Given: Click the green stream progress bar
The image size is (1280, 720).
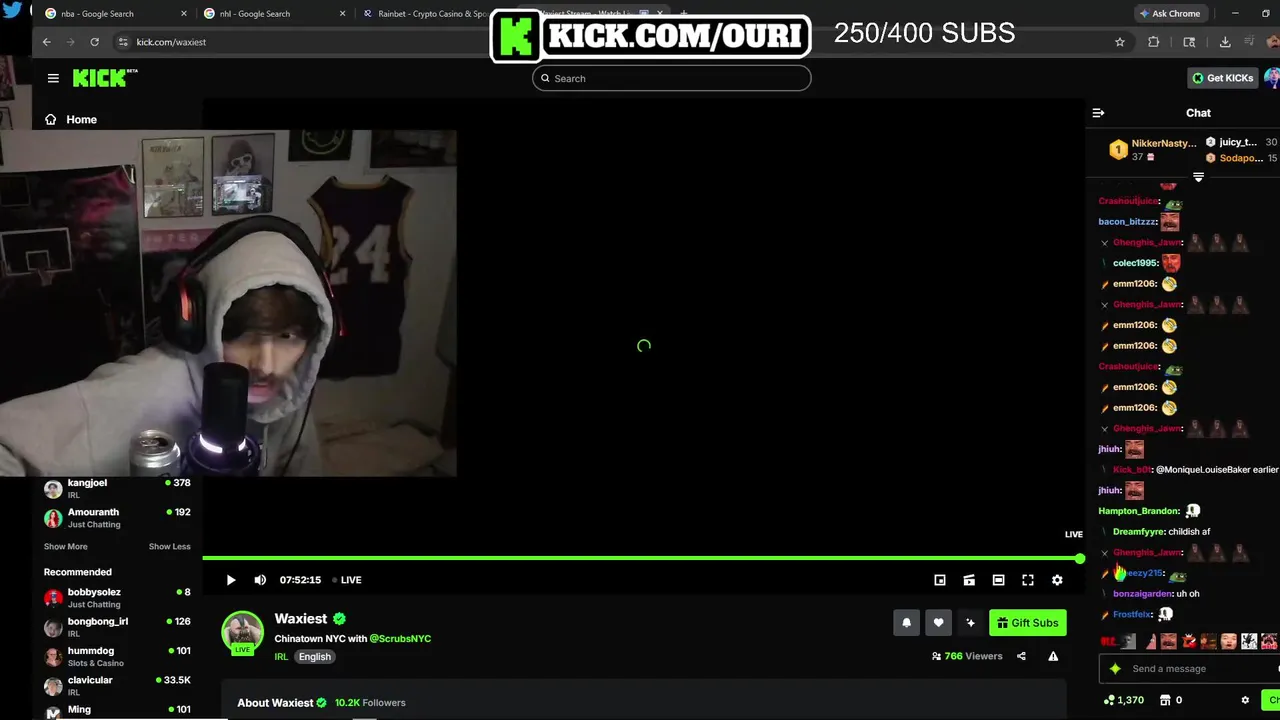Looking at the screenshot, I should click(x=642, y=558).
